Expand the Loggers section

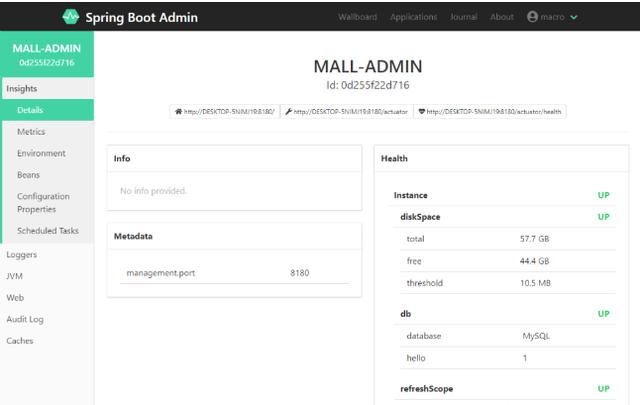pyautogui.click(x=22, y=255)
